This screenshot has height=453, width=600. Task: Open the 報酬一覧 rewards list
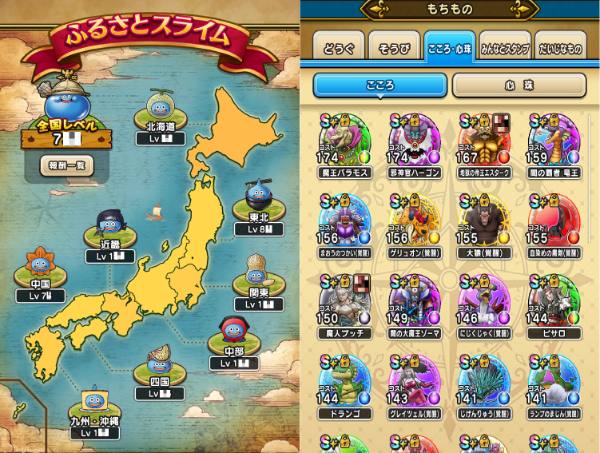pyautogui.click(x=67, y=166)
